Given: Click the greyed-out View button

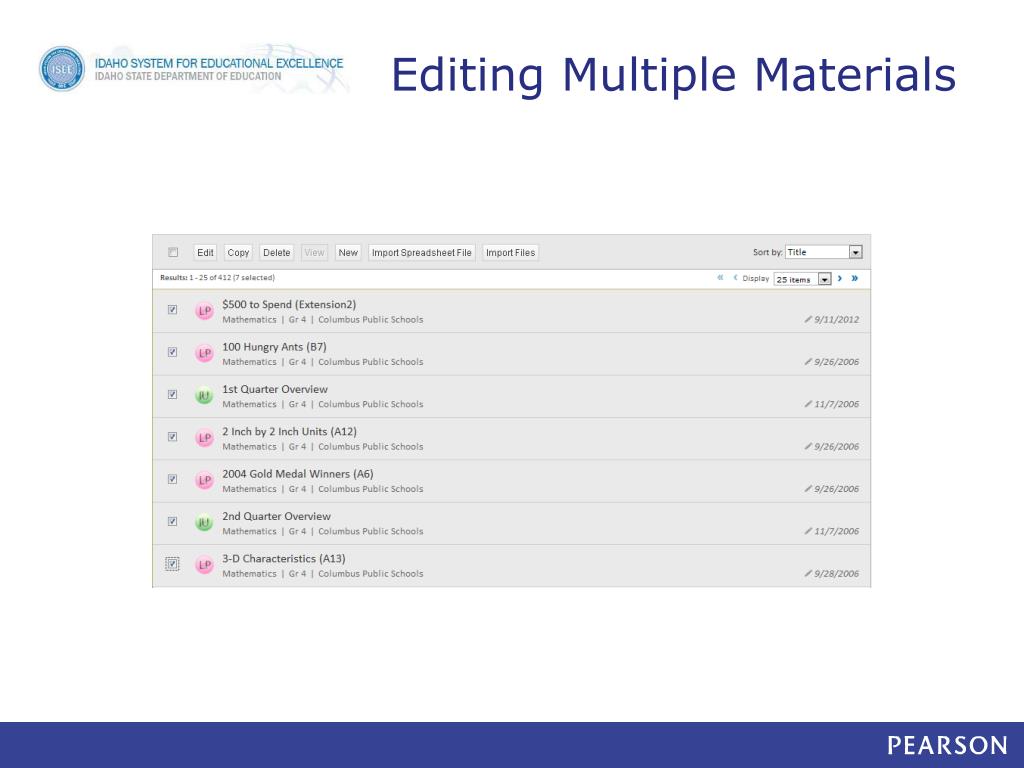Looking at the screenshot, I should tap(314, 253).
